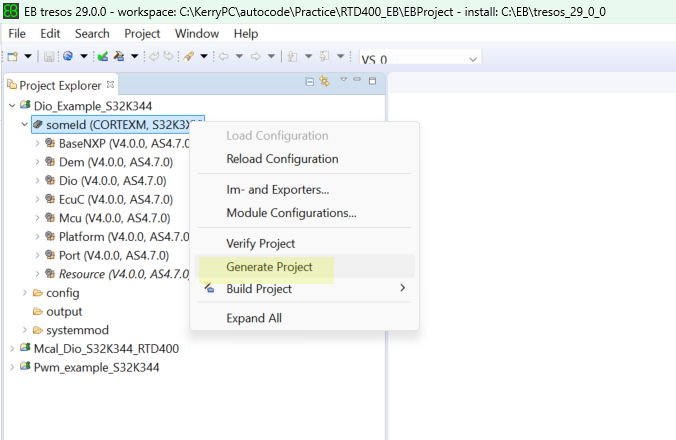Open the File menu
This screenshot has height=440, width=676.
pyautogui.click(x=17, y=34)
